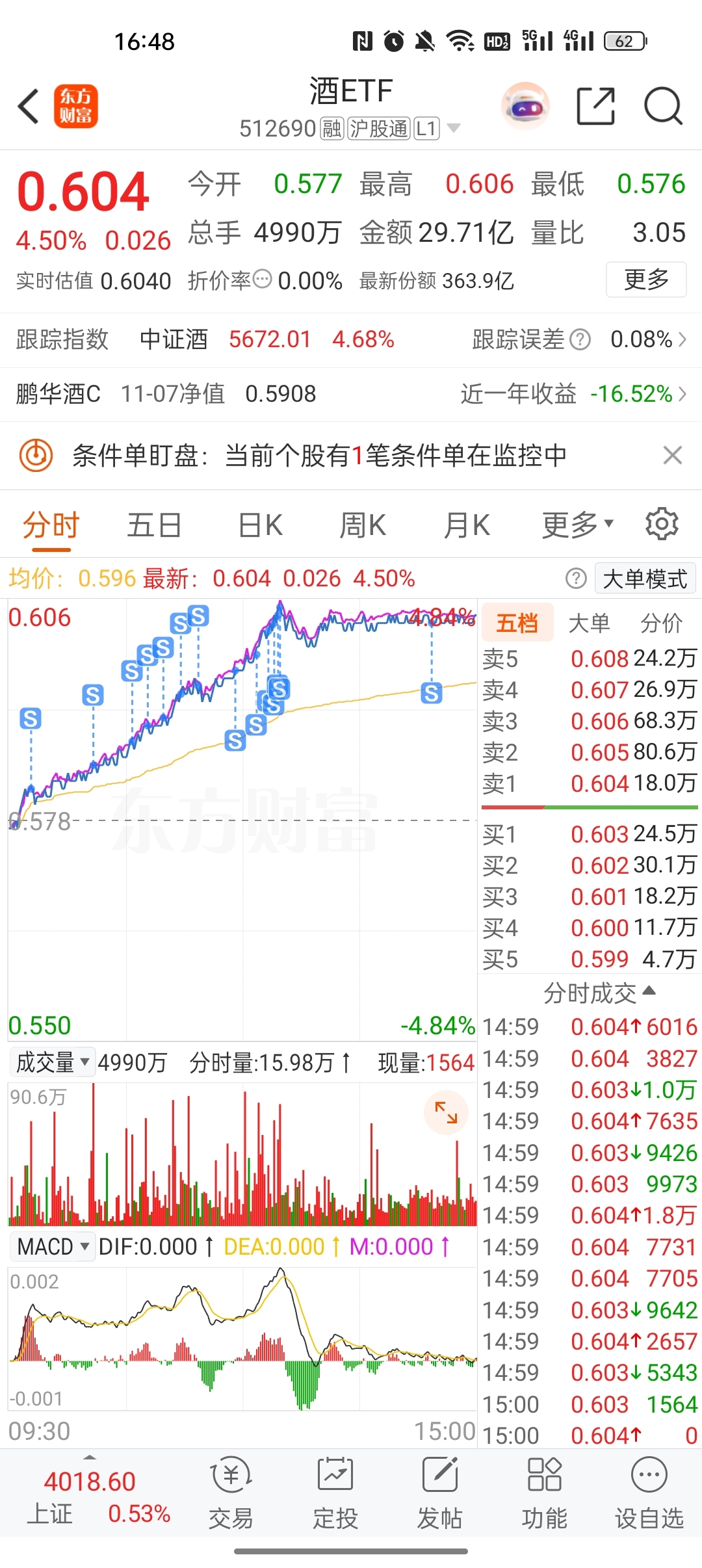The image size is (702, 1568).
Task: Open the 成交量 indicator dropdown
Action: point(52,1062)
